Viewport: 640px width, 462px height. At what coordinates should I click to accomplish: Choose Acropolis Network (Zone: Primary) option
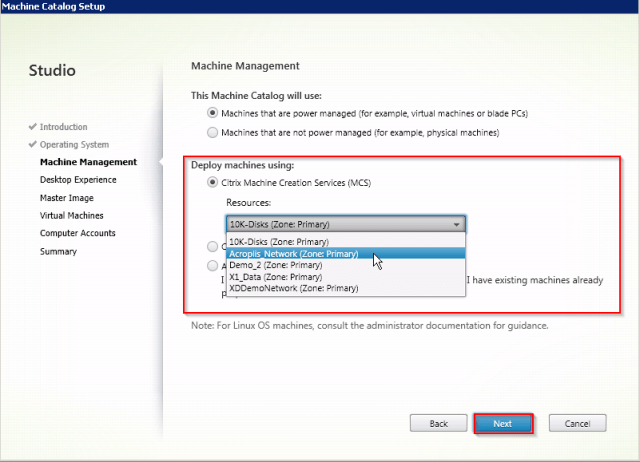[293, 254]
